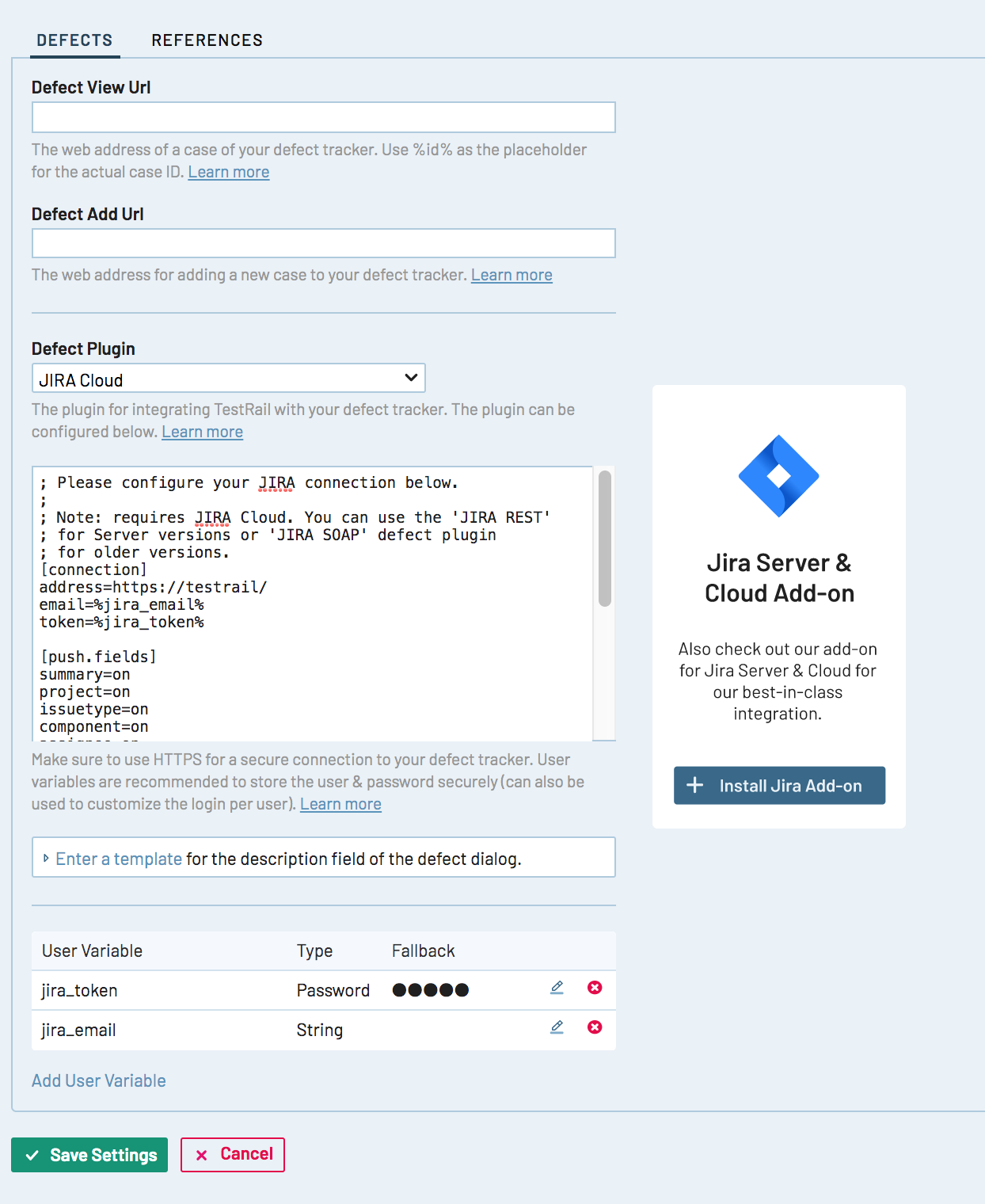Delete the jira_token user variable
The width and height of the screenshot is (985, 1204).
(595, 988)
